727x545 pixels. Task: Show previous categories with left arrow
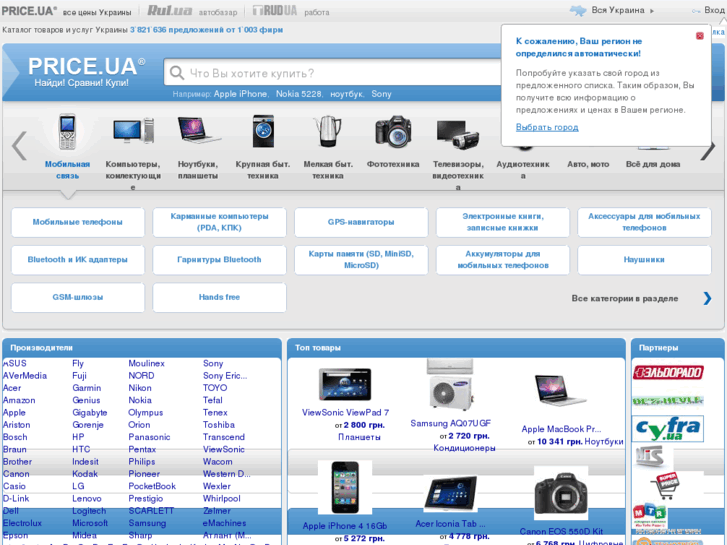19,146
